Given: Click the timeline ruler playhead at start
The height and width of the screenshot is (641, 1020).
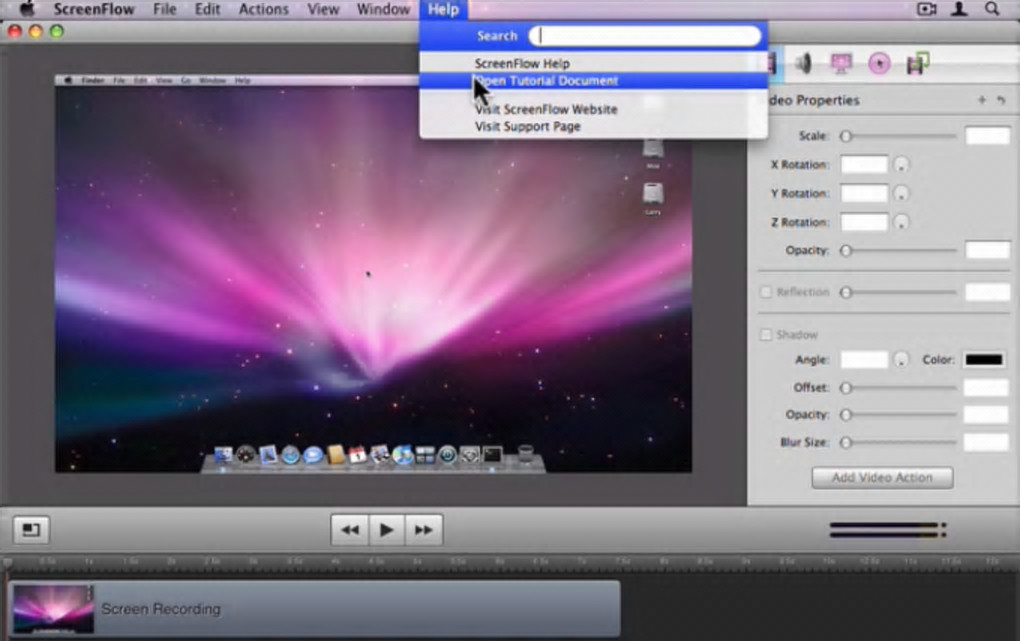Looking at the screenshot, I should click(x=7, y=562).
